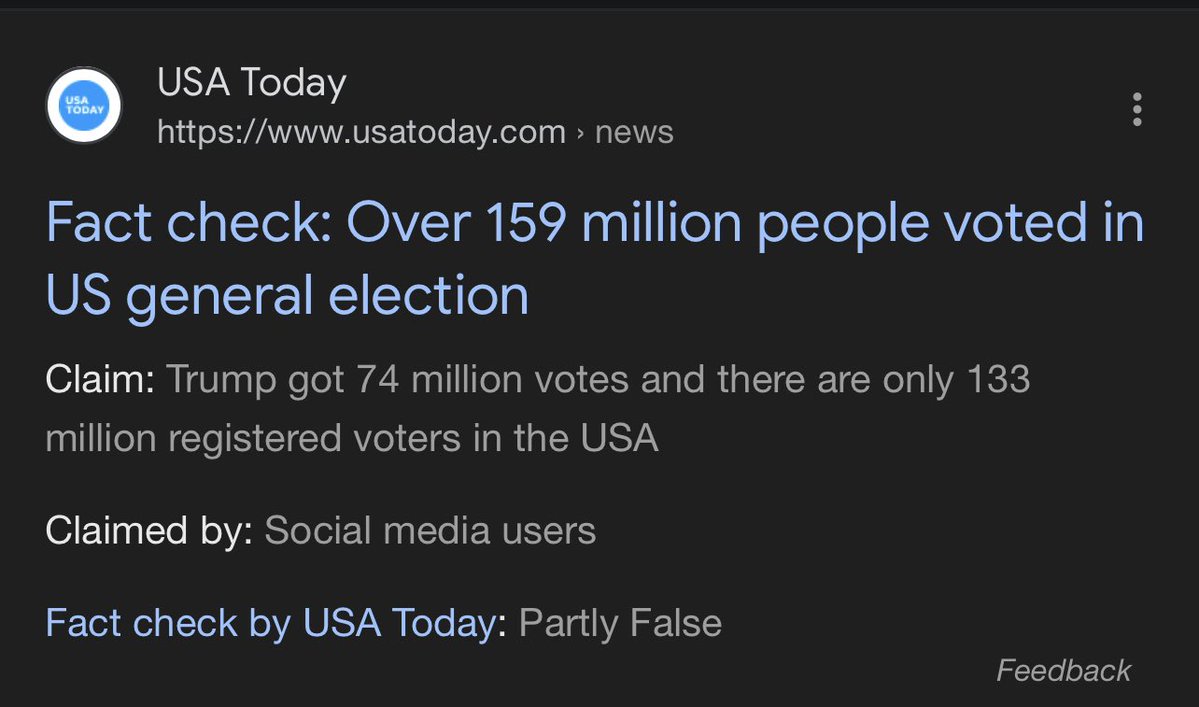The image size is (1199, 707).
Task: Click the usatoday.com URL
Action: 361,132
